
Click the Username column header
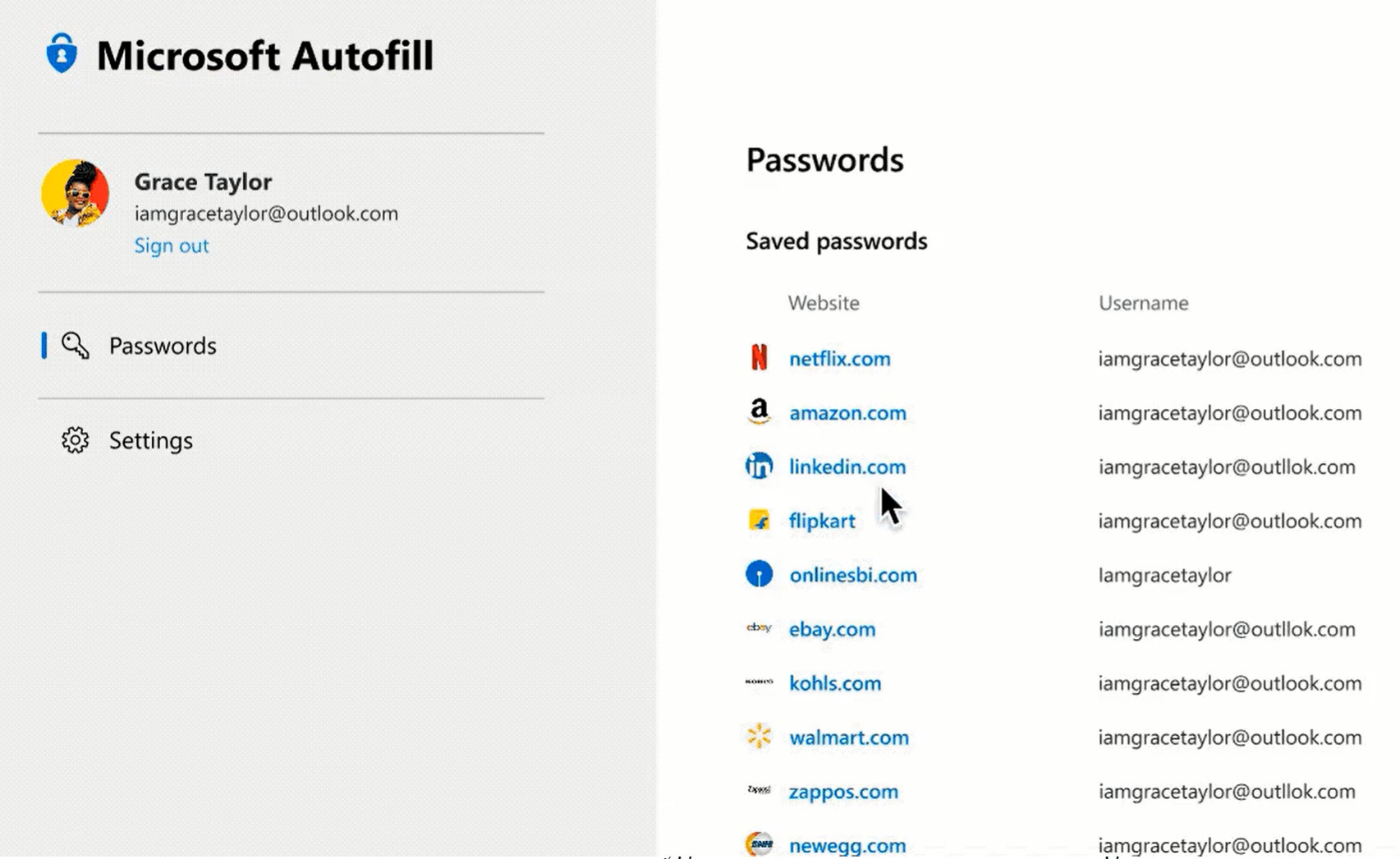1143,303
